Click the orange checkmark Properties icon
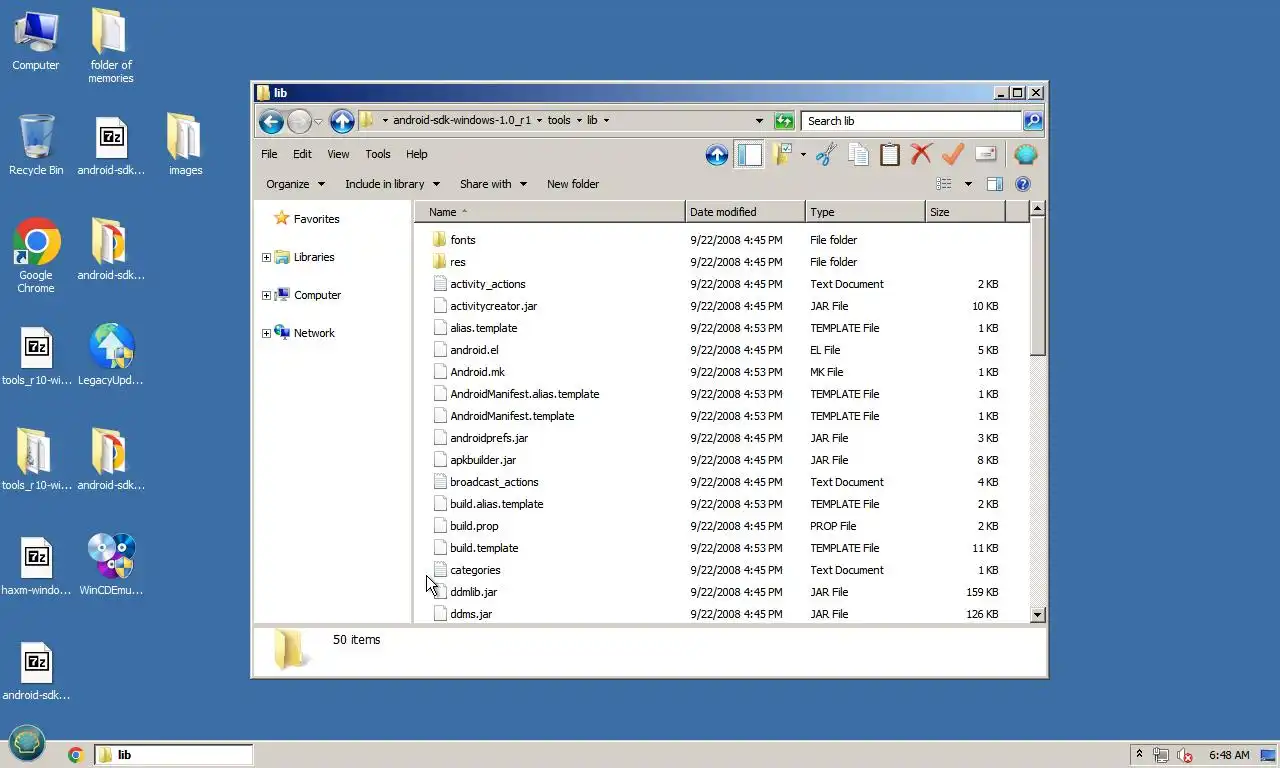Viewport: 1280px width, 768px height. point(953,155)
